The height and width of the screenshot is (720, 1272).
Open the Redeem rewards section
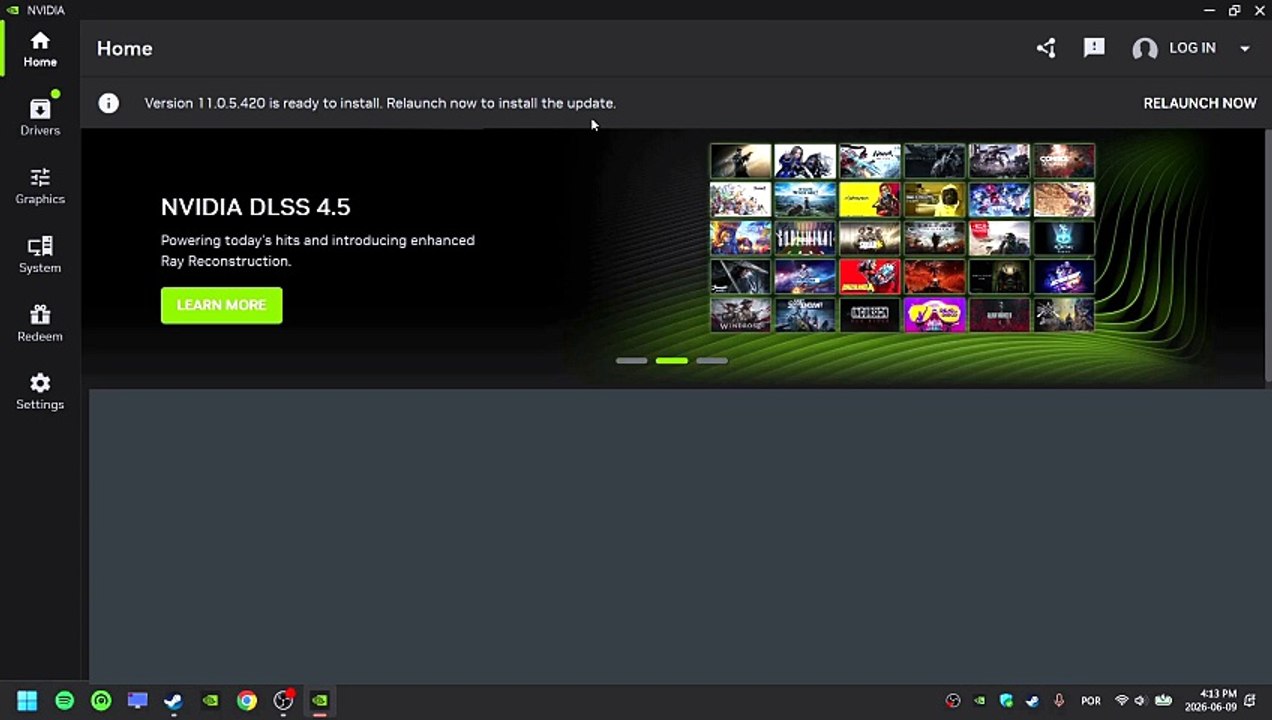tap(40, 323)
